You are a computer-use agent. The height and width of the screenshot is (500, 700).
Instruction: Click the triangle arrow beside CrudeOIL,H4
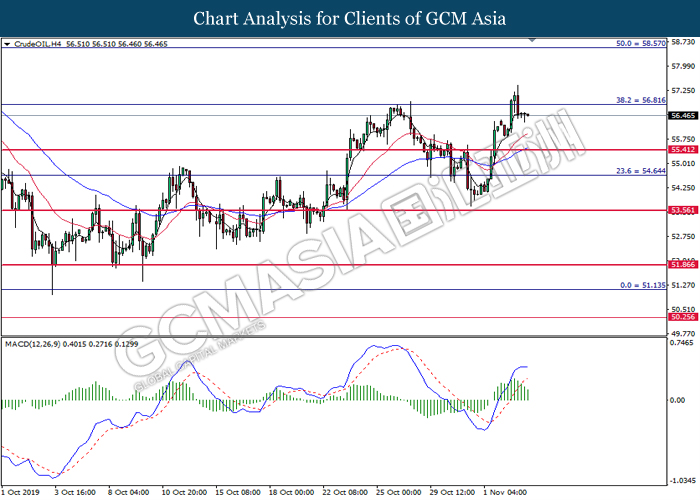click(x=8, y=45)
